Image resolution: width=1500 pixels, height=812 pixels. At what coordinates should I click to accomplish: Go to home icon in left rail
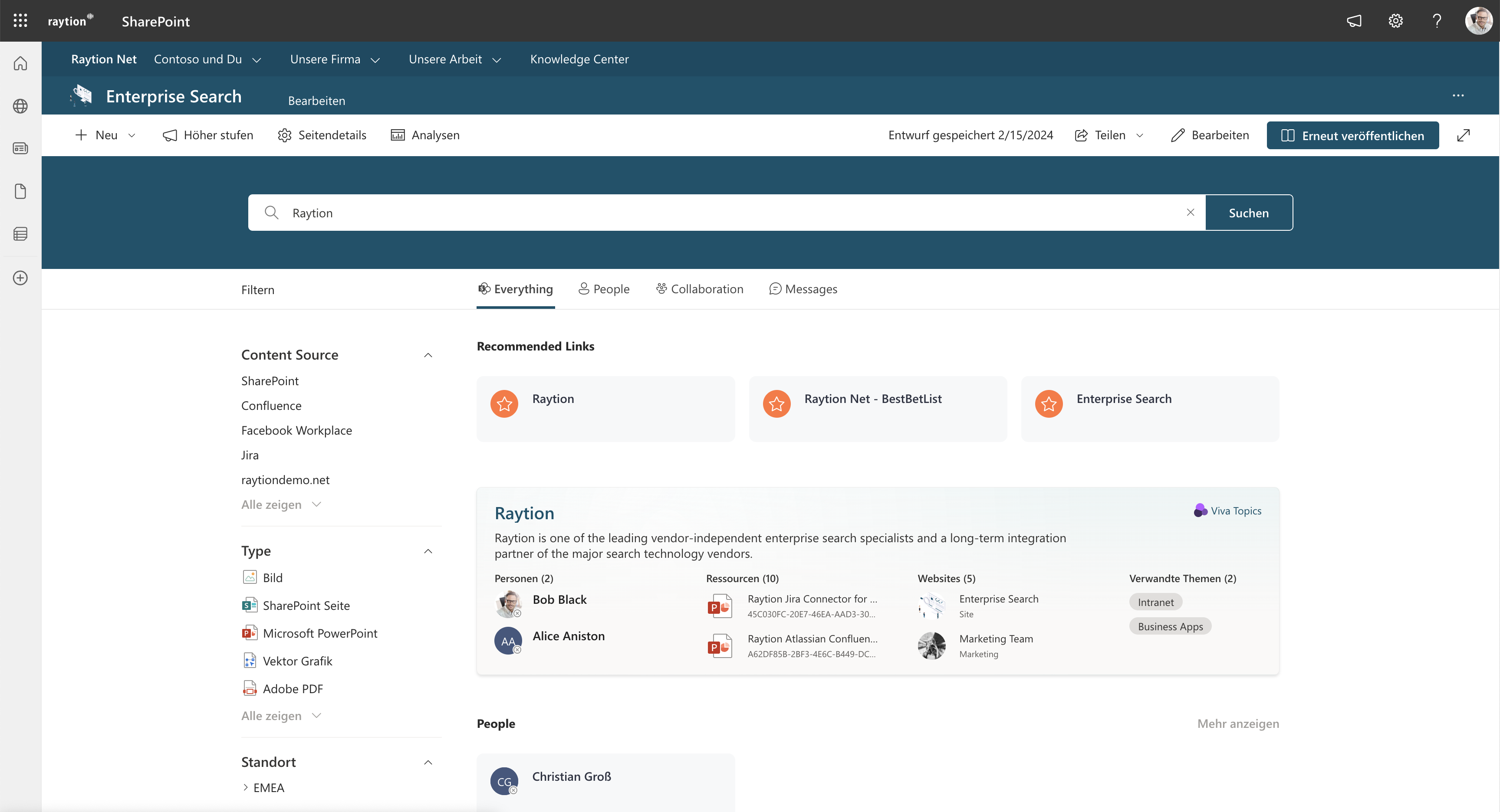pos(20,63)
